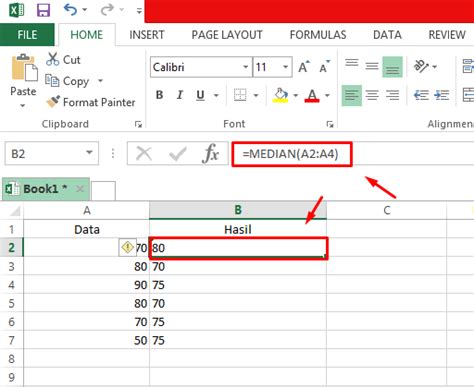Open fill color palette dropdown
This screenshot has height=387, width=474.
tap(295, 96)
